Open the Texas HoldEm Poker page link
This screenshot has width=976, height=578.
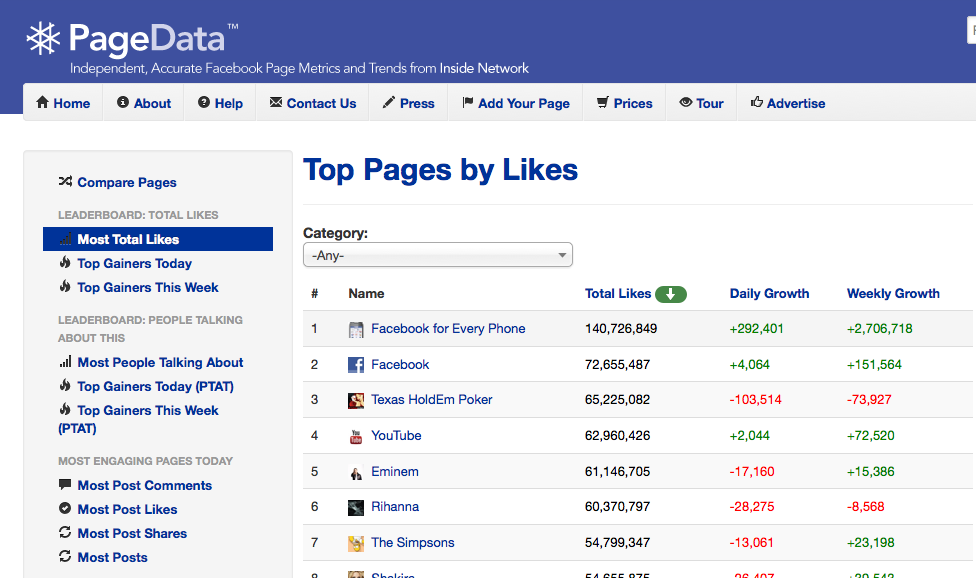[432, 399]
